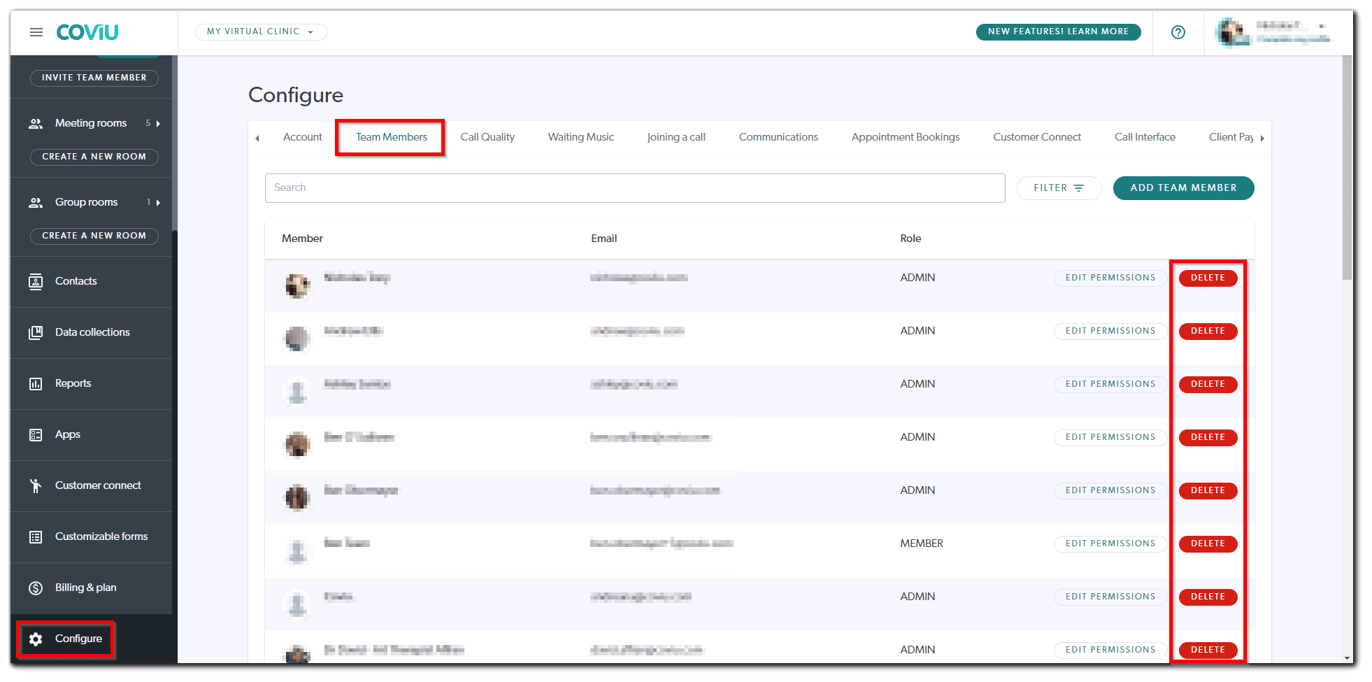This screenshot has width=1372, height=682.
Task: Open the Waiting Music tab
Action: [x=580, y=137]
